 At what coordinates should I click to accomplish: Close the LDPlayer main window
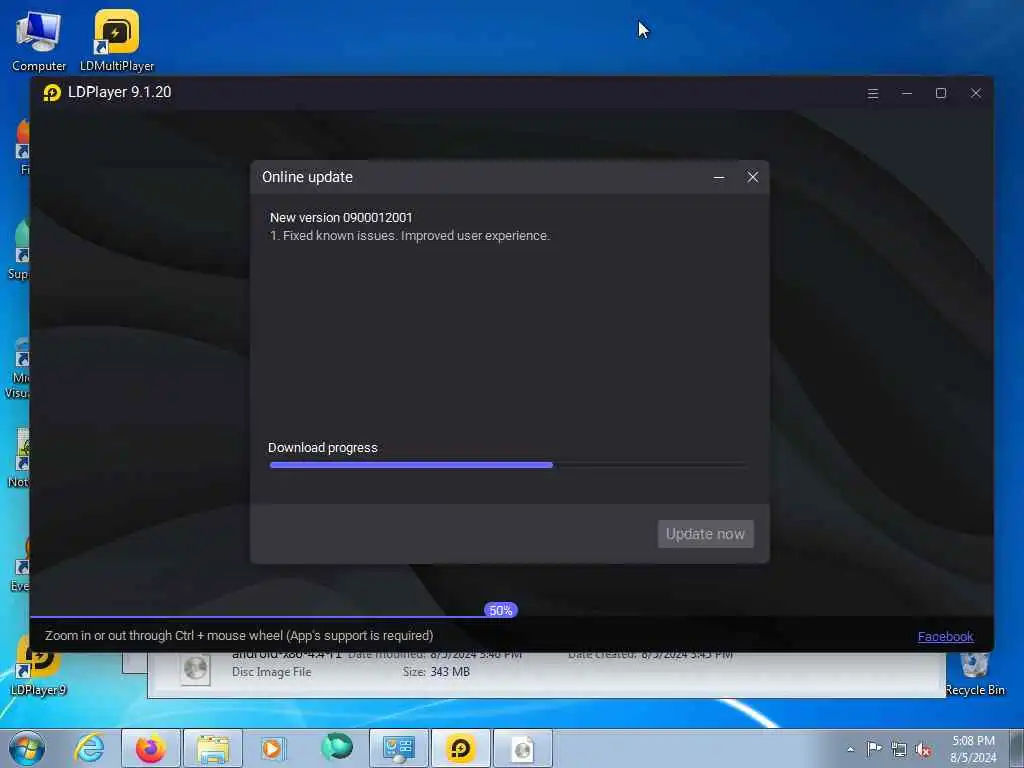(976, 93)
